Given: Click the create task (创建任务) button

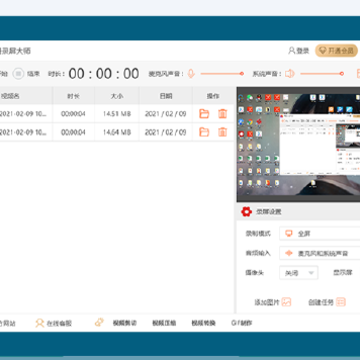Looking at the screenshot, I should click(327, 302).
